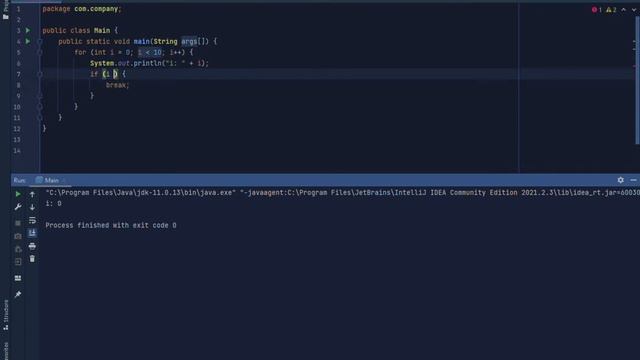Click line number 13 in gutter
Image resolution: width=640 pixels, height=360 pixels.
(17, 140)
